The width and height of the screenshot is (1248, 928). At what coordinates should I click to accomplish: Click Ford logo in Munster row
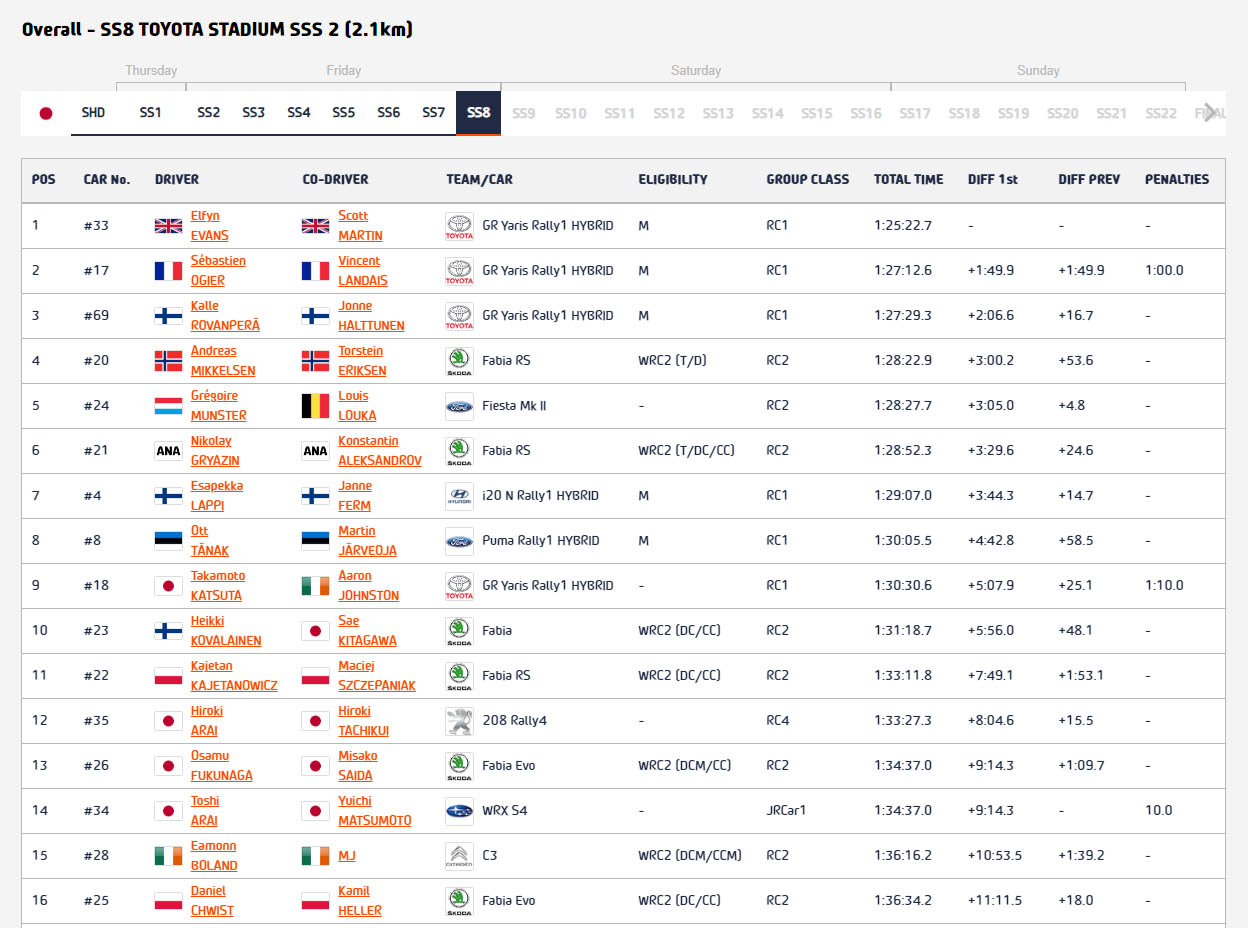point(459,406)
